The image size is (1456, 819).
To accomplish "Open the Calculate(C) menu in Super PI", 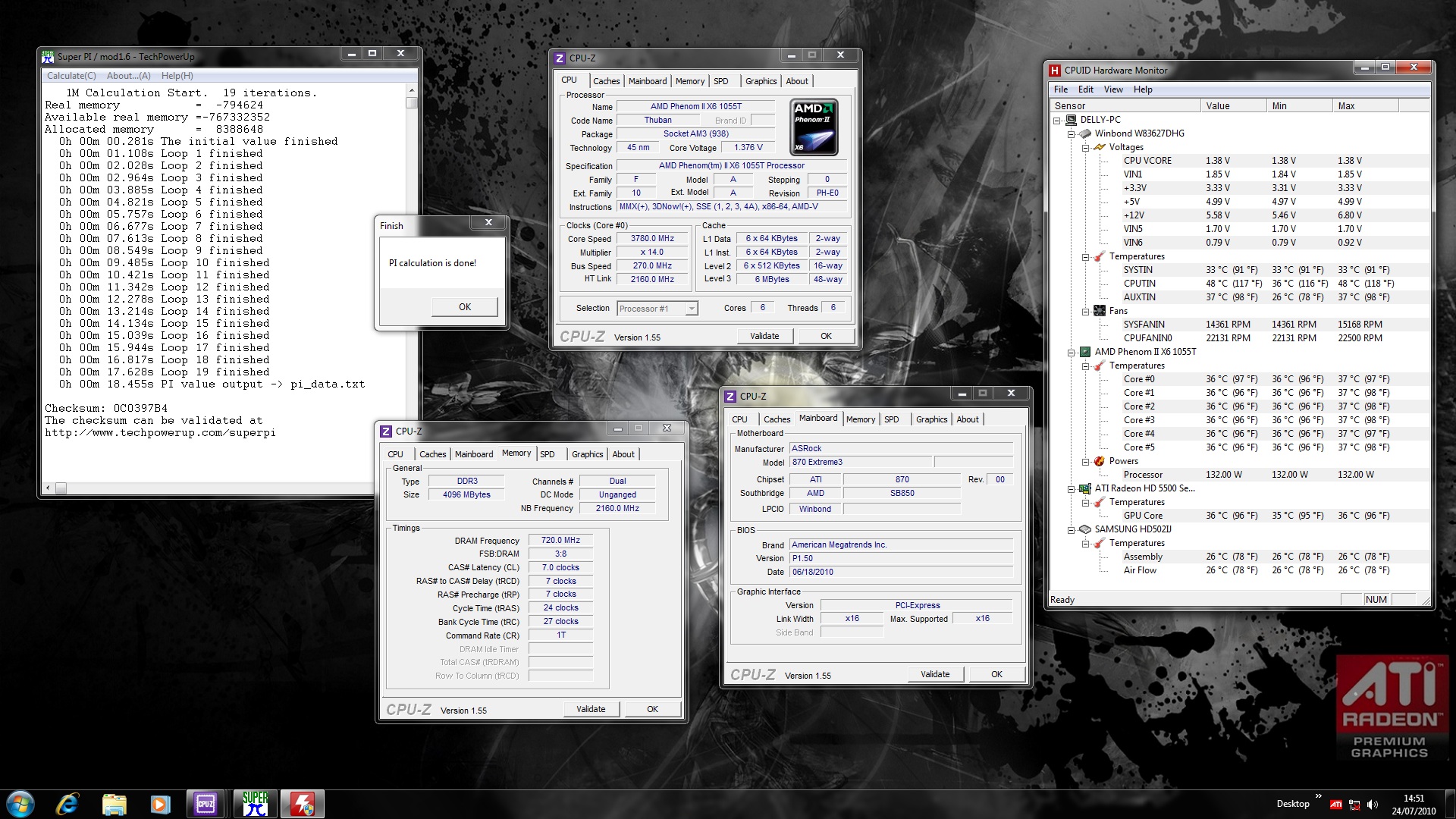I will (x=71, y=76).
